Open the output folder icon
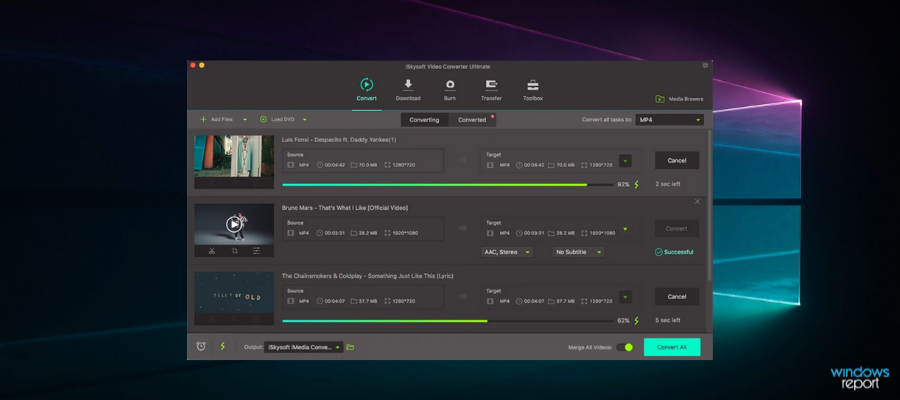Screen dimensions: 900x400 pos(350,347)
